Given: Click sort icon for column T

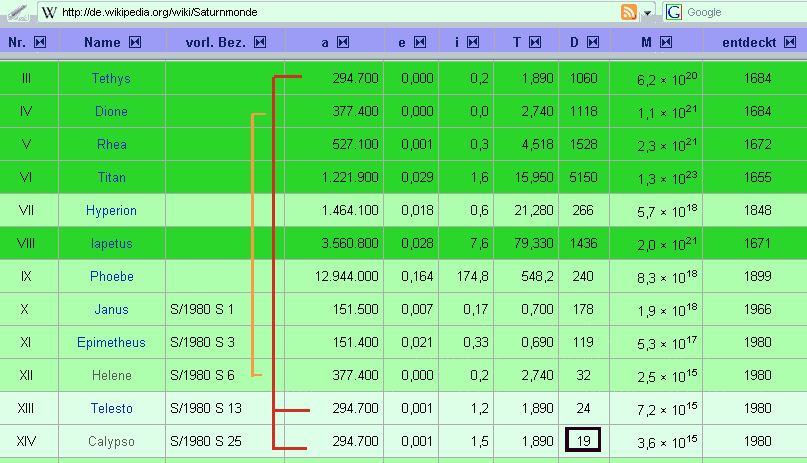Looking at the screenshot, I should click(x=535, y=42).
